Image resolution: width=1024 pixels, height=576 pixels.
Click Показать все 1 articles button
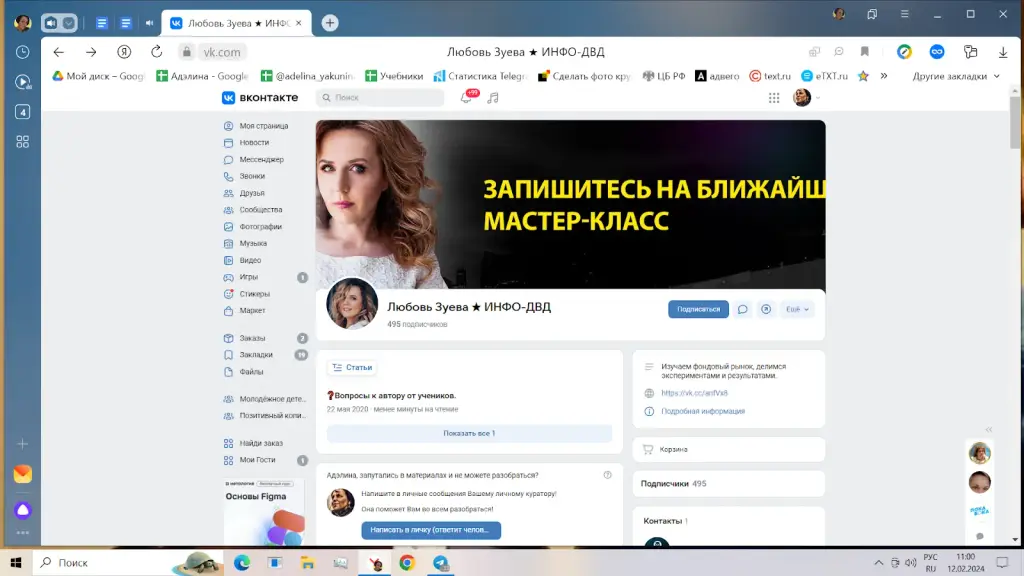469,434
